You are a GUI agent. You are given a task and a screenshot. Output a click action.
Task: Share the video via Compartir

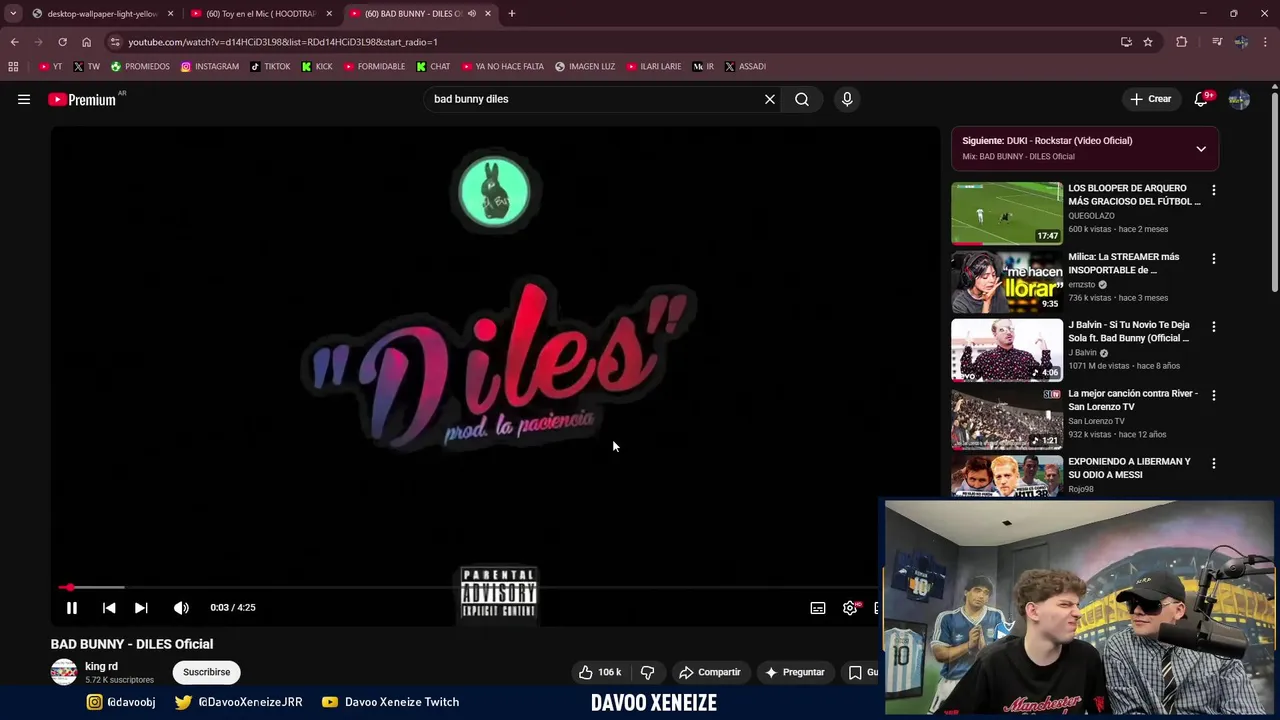(x=710, y=672)
